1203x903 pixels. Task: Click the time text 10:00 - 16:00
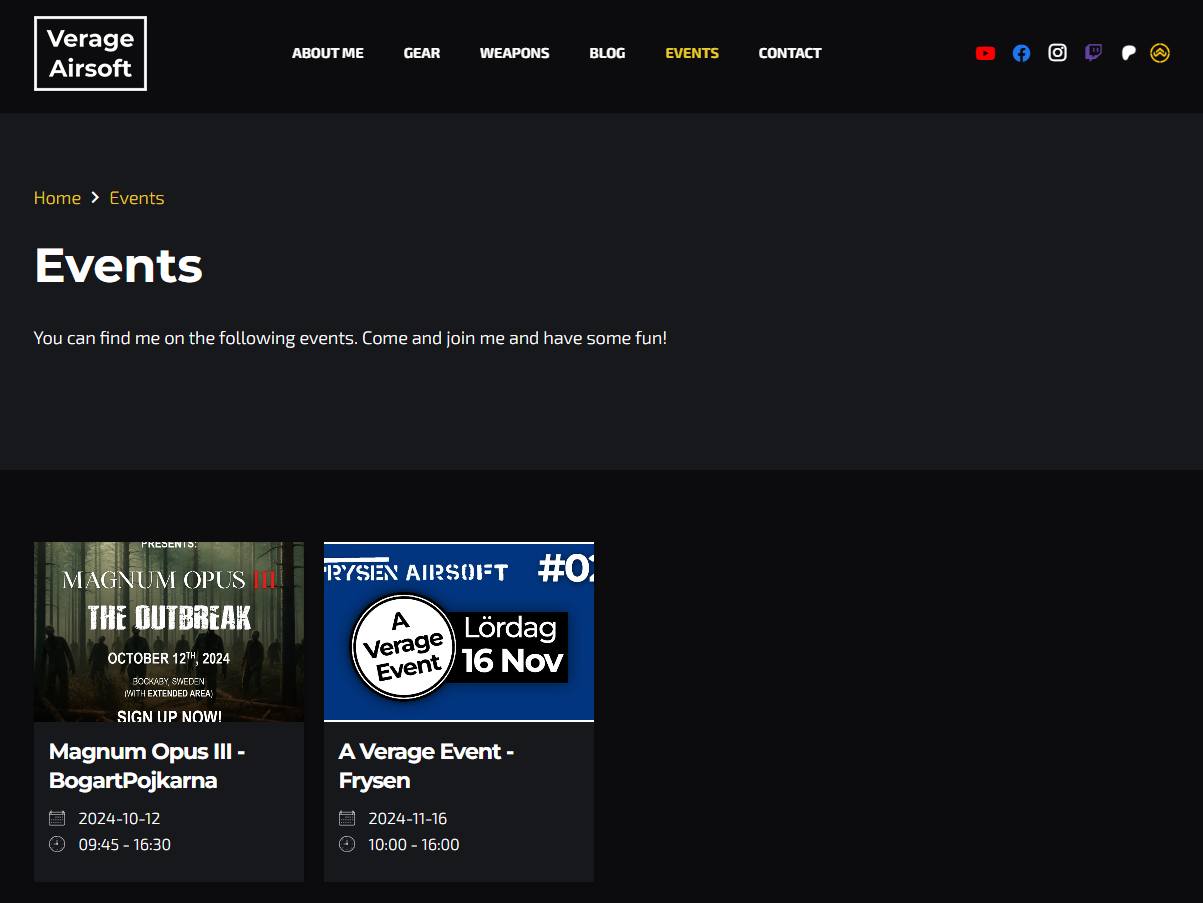(414, 844)
